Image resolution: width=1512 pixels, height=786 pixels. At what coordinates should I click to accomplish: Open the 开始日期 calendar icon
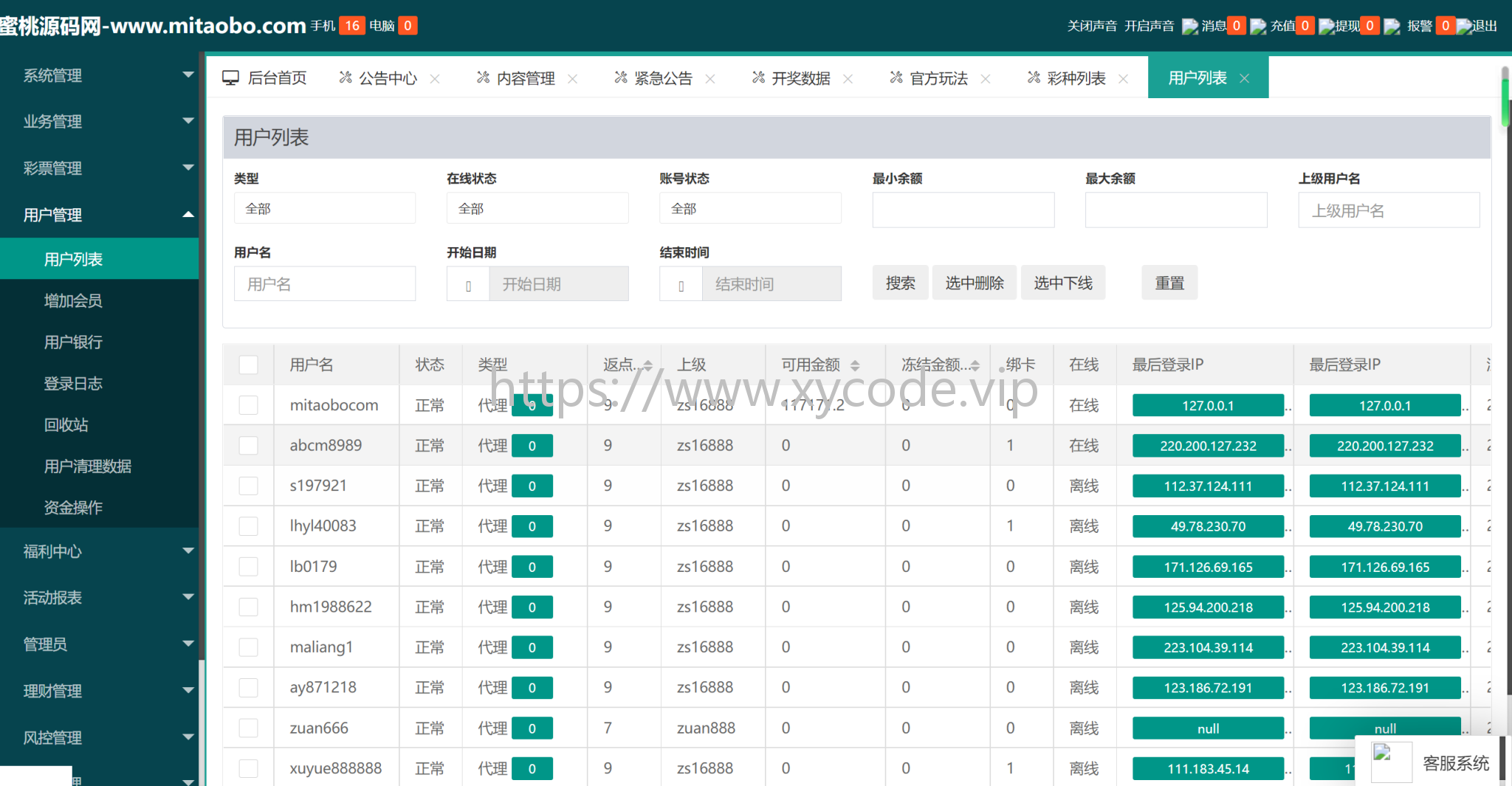click(468, 284)
